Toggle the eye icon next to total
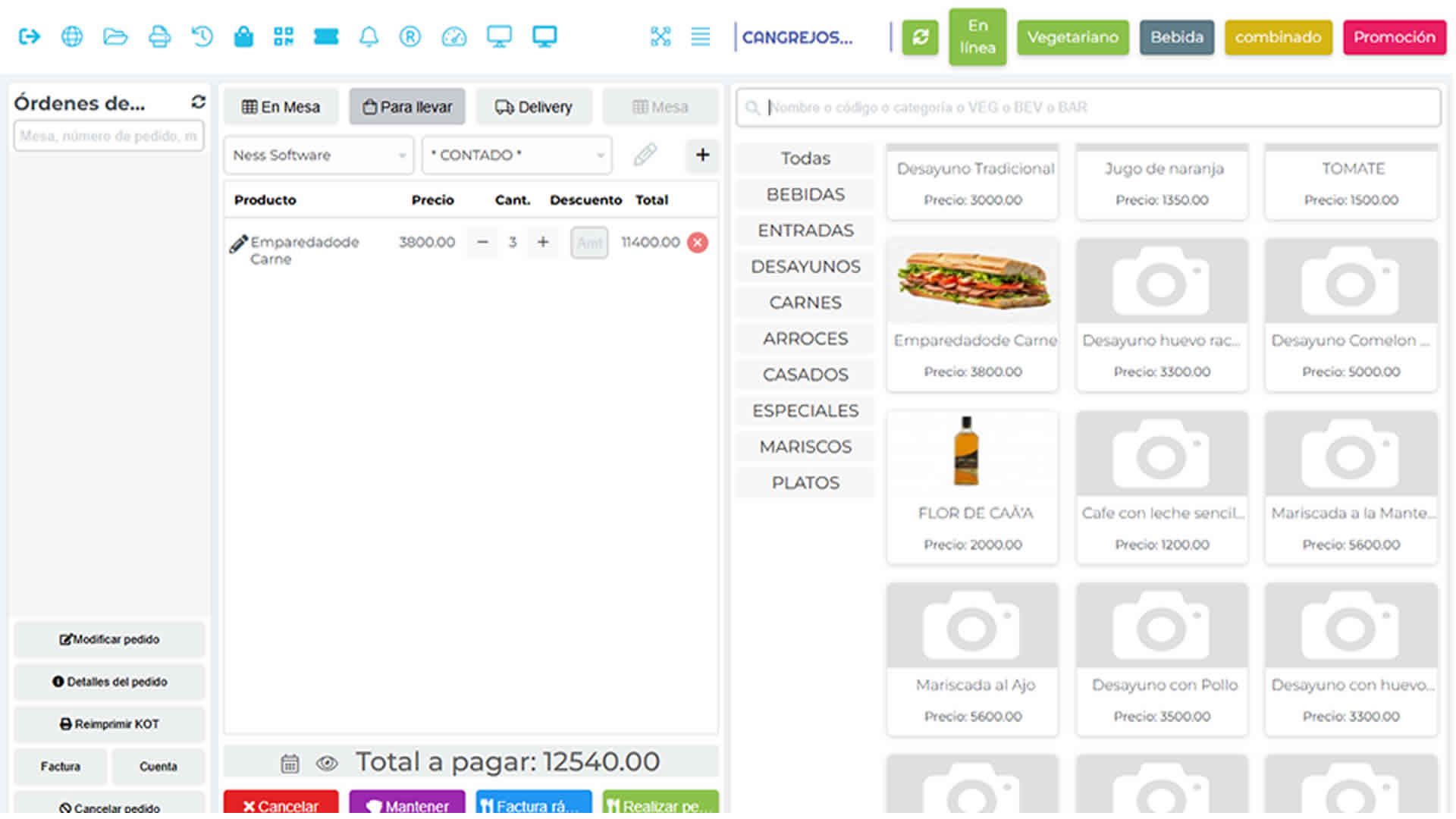 (327, 764)
